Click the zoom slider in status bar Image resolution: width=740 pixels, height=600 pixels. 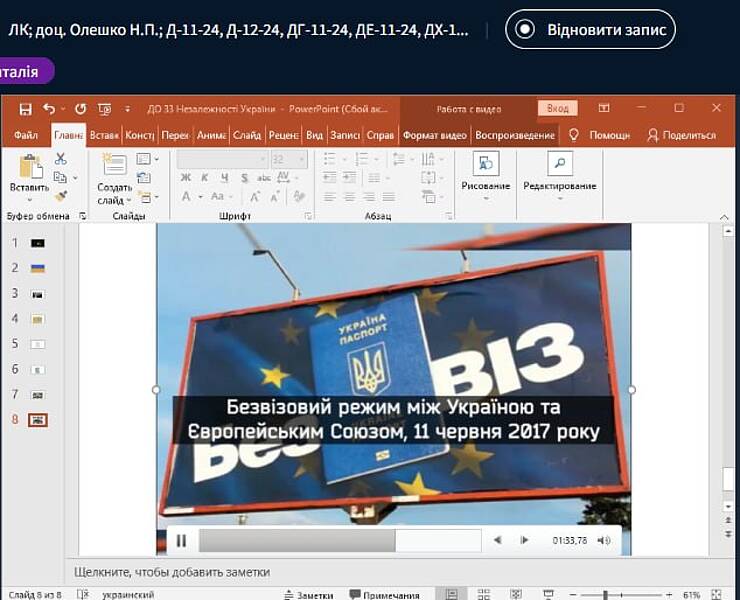tap(621, 595)
